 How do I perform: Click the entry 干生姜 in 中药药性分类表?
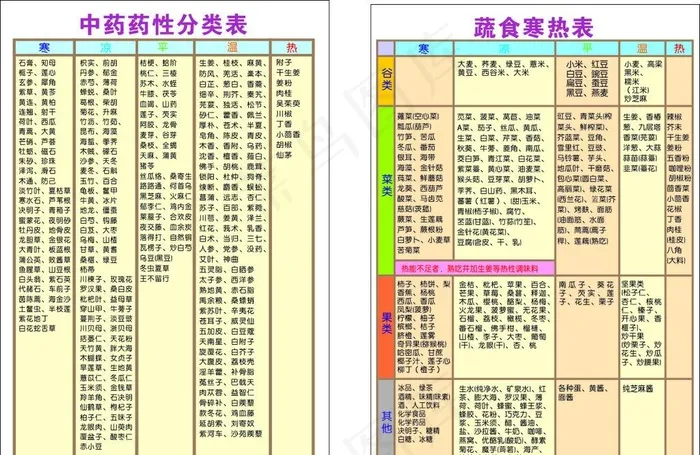tap(288, 72)
